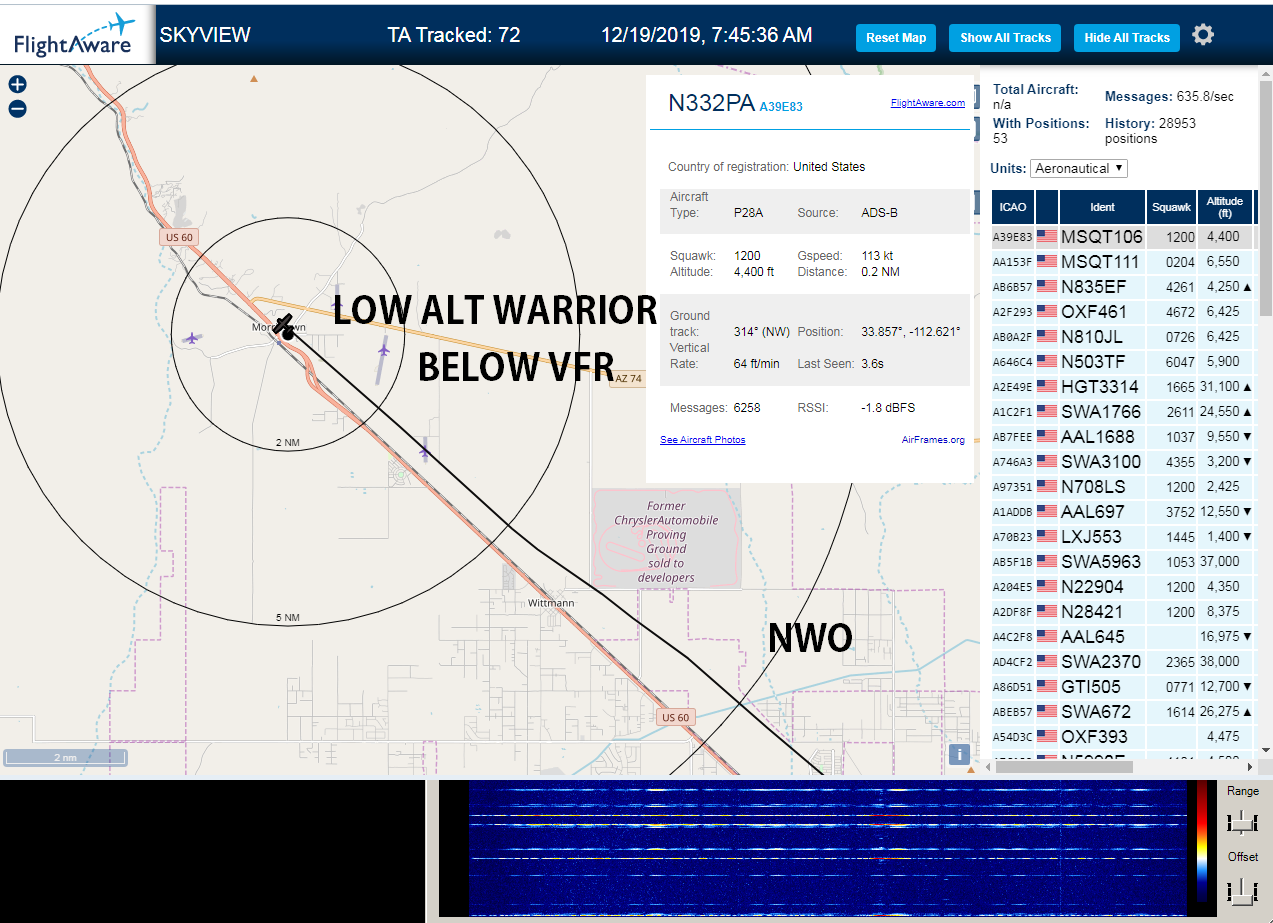The image size is (1273, 923).
Task: Click ICAO code AA153F cell
Action: pyautogui.click(x=1012, y=262)
